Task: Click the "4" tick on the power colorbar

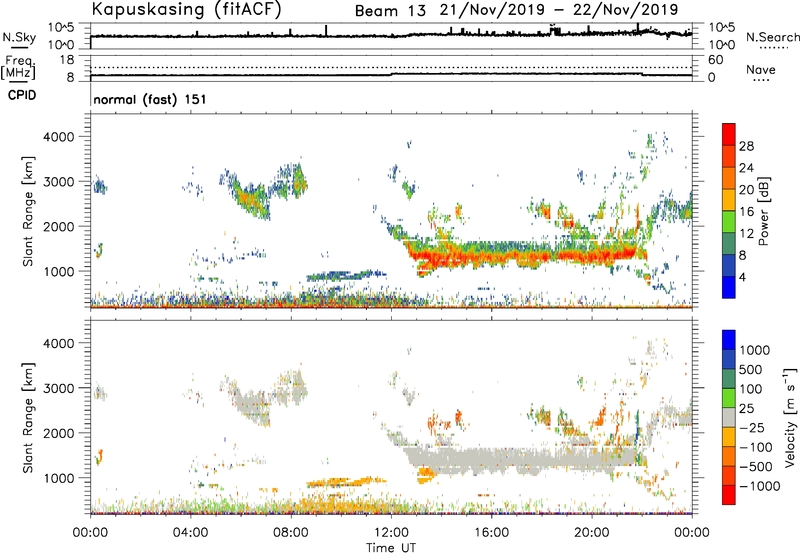Action: (x=743, y=277)
